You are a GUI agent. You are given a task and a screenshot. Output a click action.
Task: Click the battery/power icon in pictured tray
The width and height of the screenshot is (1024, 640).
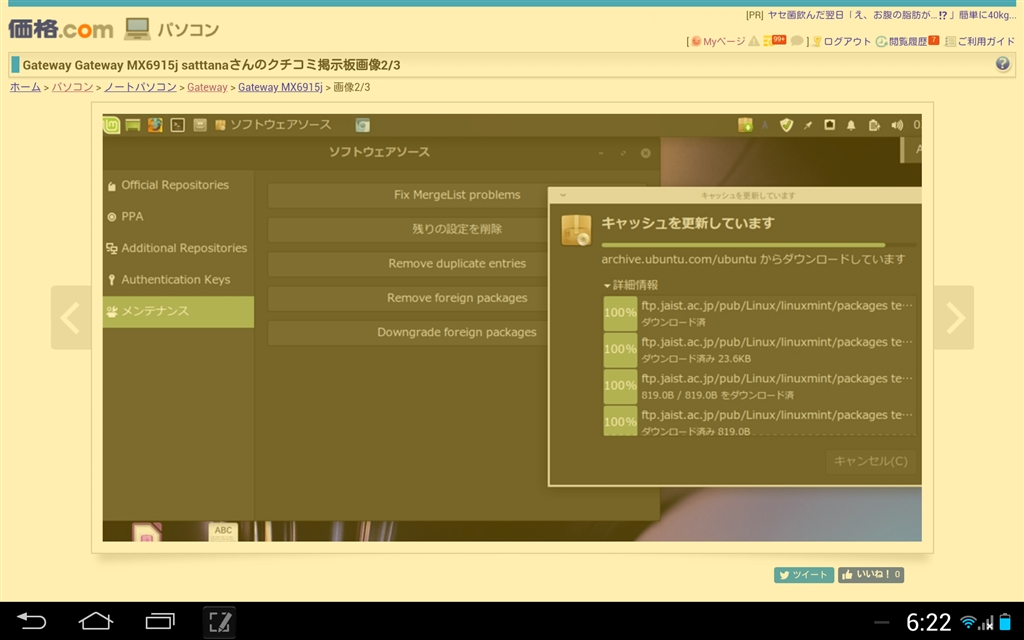point(874,125)
